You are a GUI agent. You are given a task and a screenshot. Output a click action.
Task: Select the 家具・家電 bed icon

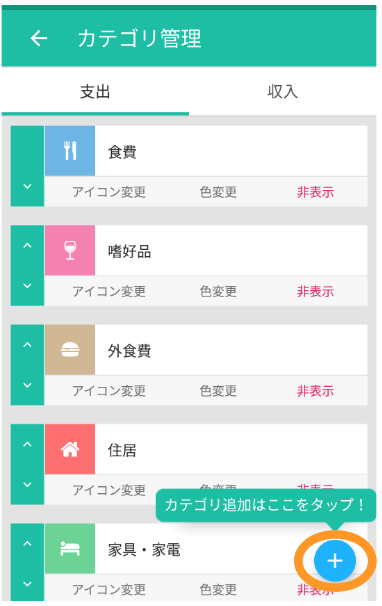tap(70, 548)
